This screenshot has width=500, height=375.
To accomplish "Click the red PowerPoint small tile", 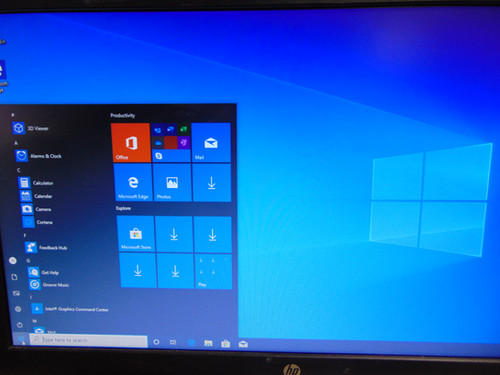I will [171, 143].
